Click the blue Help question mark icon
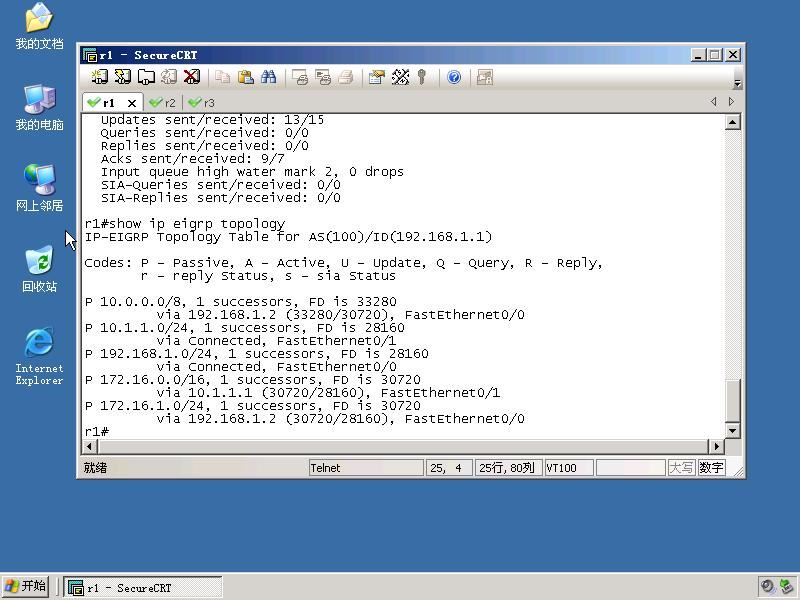The width and height of the screenshot is (800, 600). click(454, 77)
